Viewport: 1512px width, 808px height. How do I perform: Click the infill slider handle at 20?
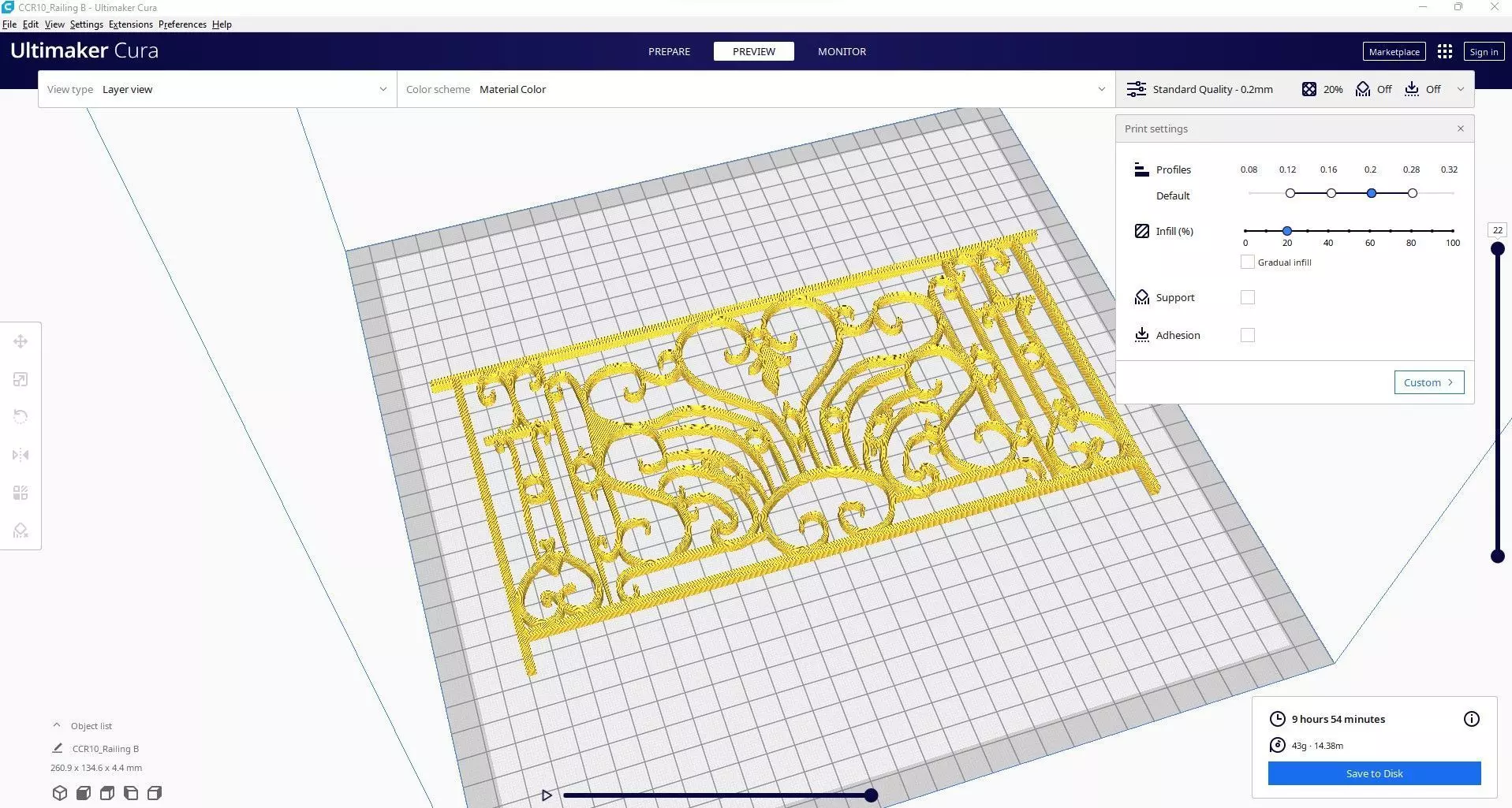(x=1287, y=231)
